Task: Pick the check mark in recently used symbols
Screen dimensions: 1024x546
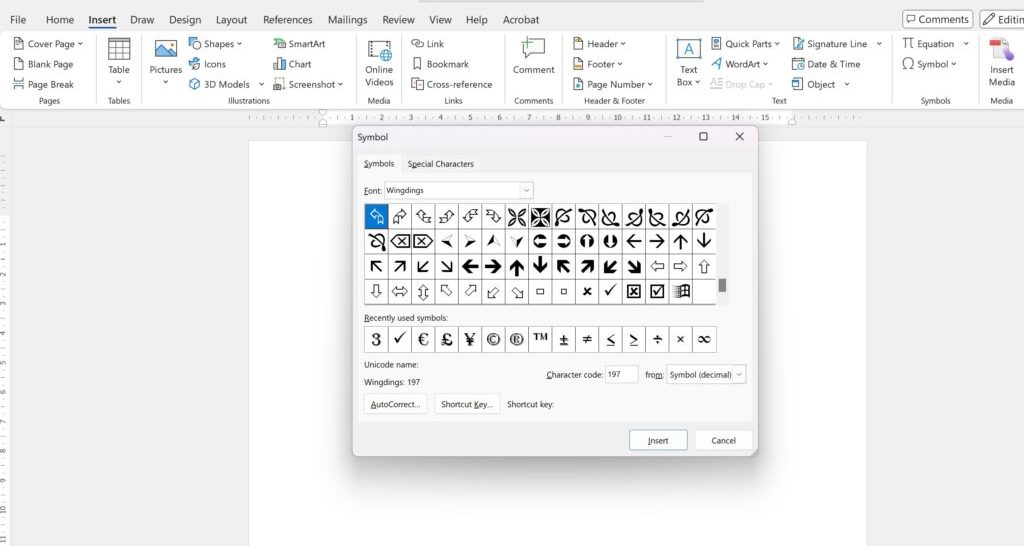Action: tap(400, 339)
